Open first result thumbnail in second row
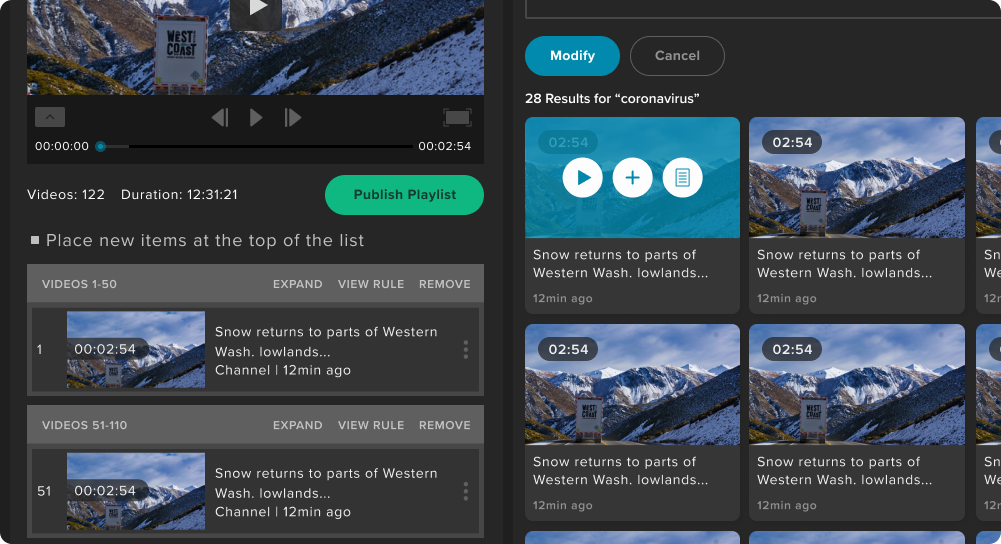Viewport: 1001px width, 544px height. (632, 384)
